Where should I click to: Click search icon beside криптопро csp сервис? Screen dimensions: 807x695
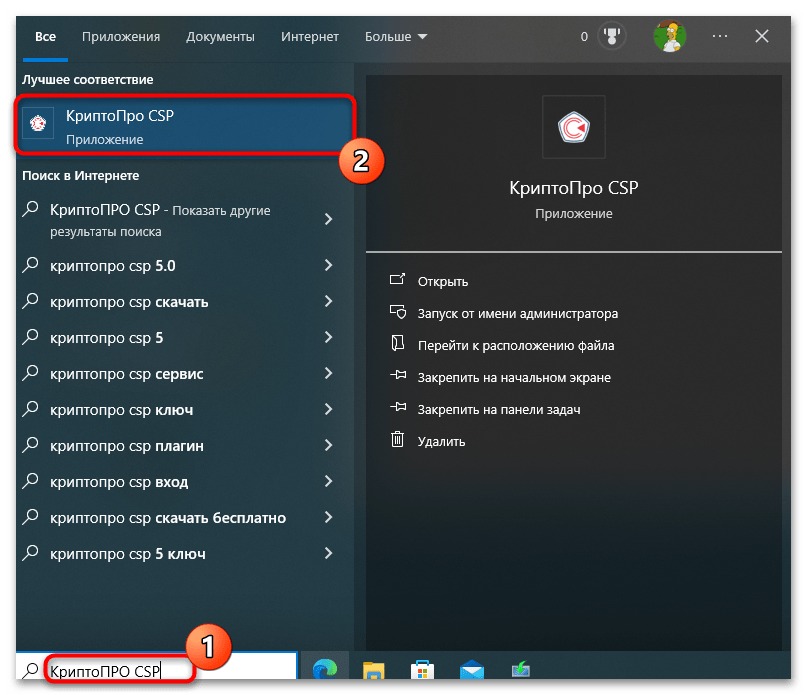pos(31,373)
